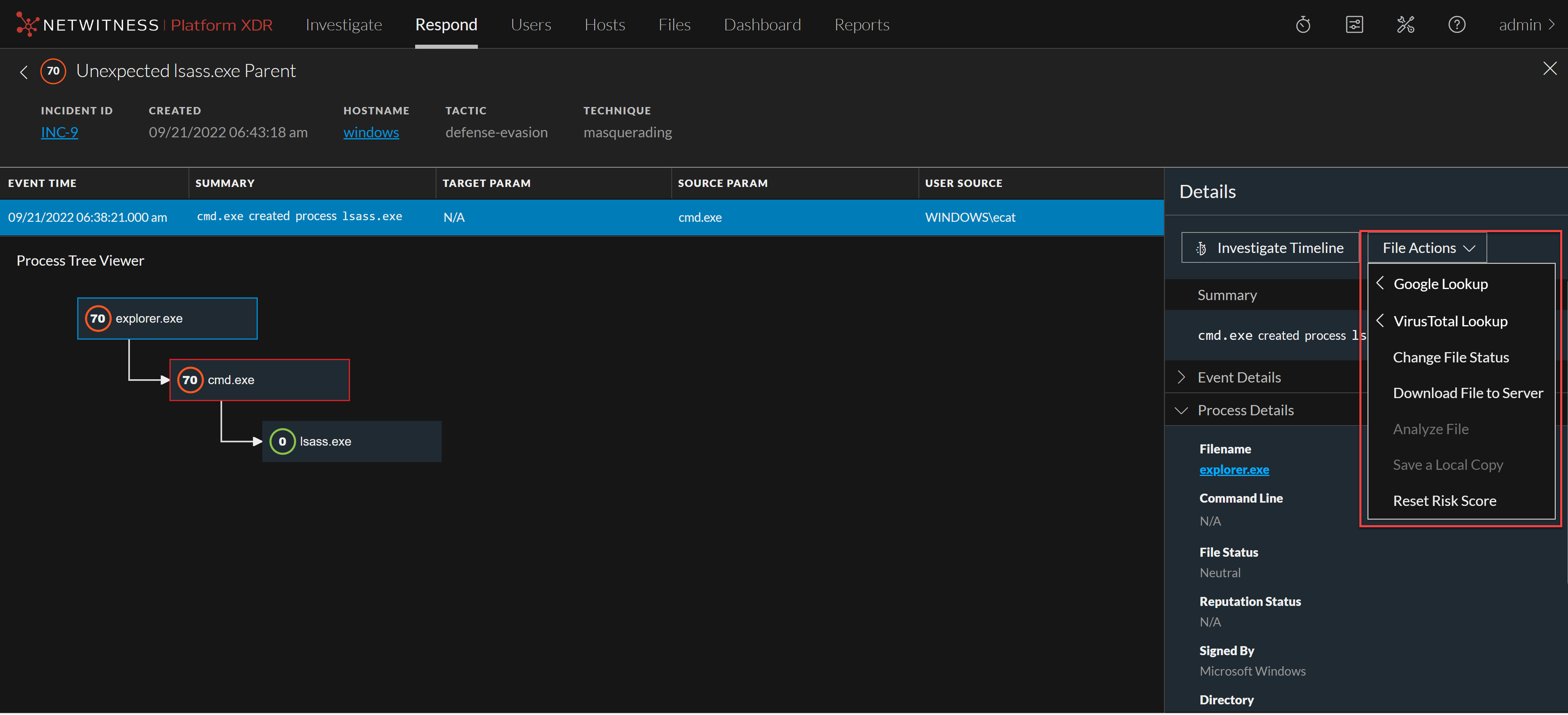
Task: Select Reset Risk Score from the menu
Action: (1445, 500)
